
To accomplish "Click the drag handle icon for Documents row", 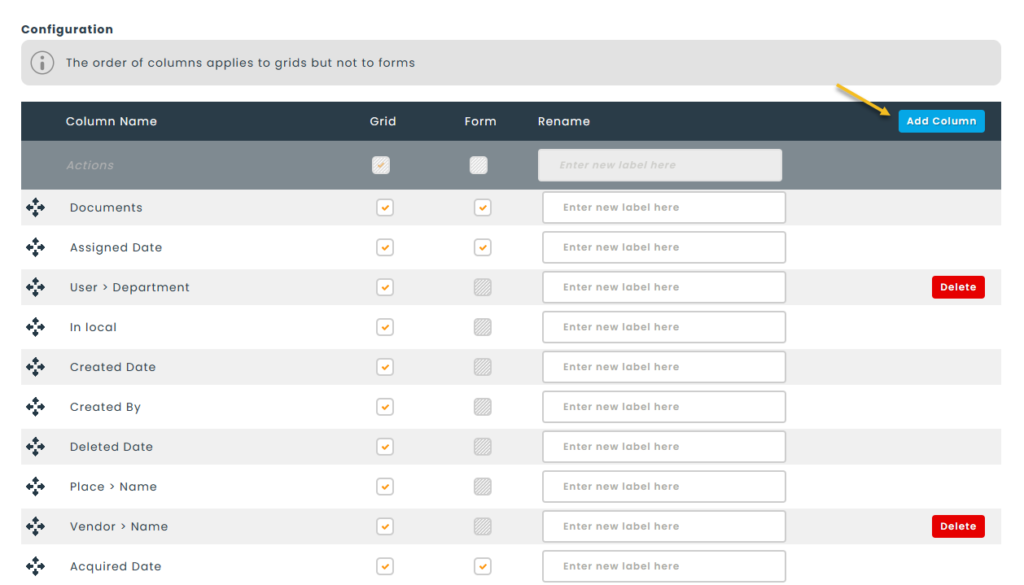I will click(x=35, y=207).
